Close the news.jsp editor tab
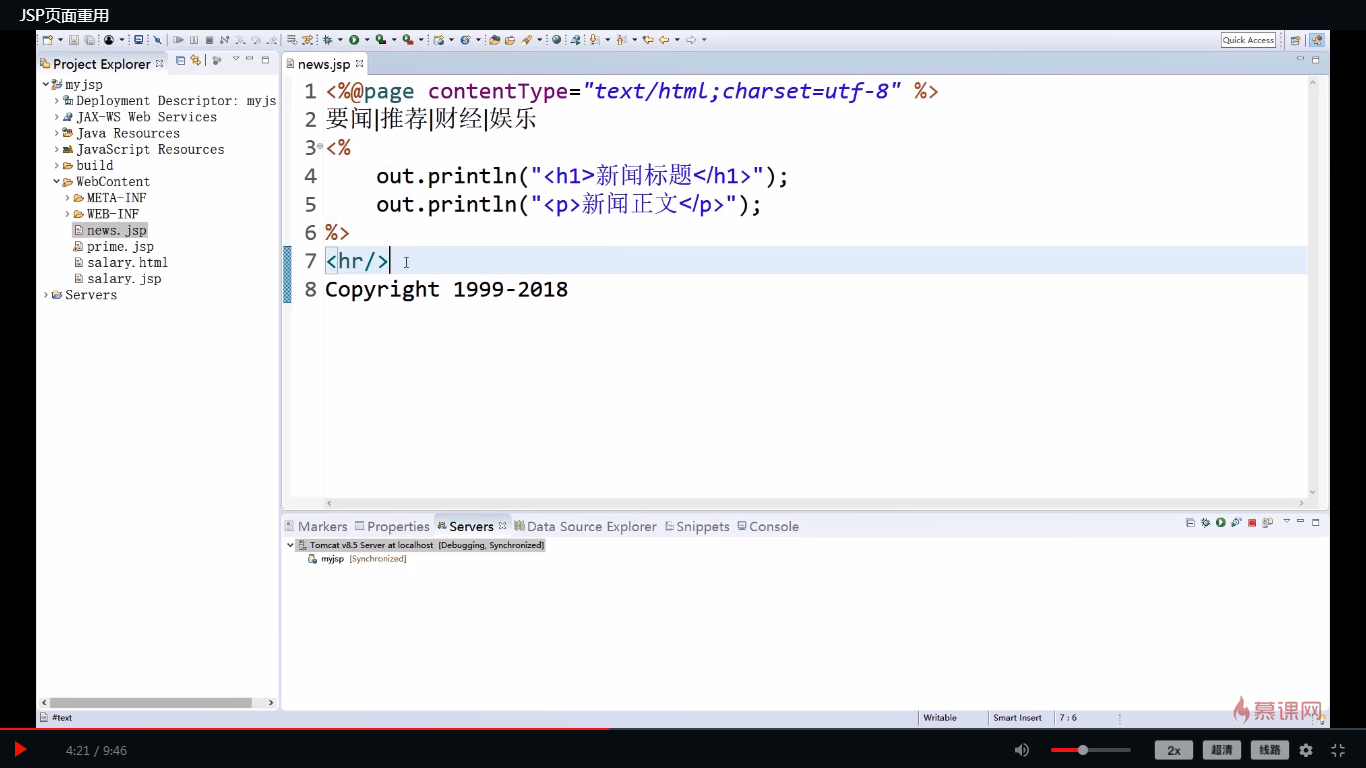Image resolution: width=1366 pixels, height=768 pixels. click(360, 63)
